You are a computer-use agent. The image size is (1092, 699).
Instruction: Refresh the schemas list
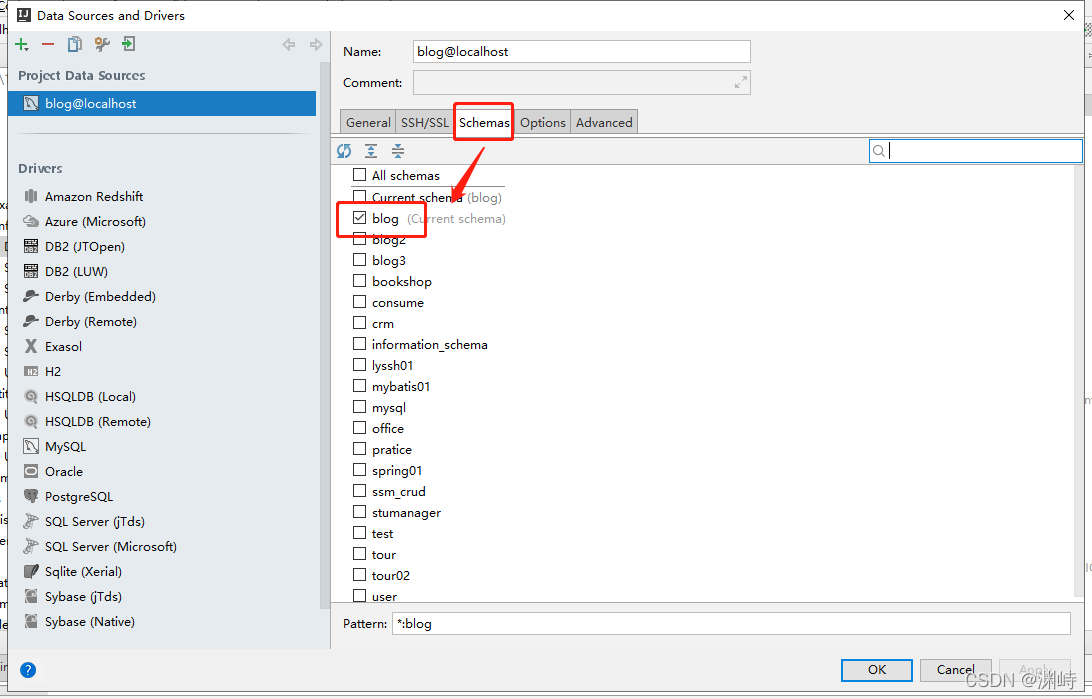pyautogui.click(x=344, y=151)
